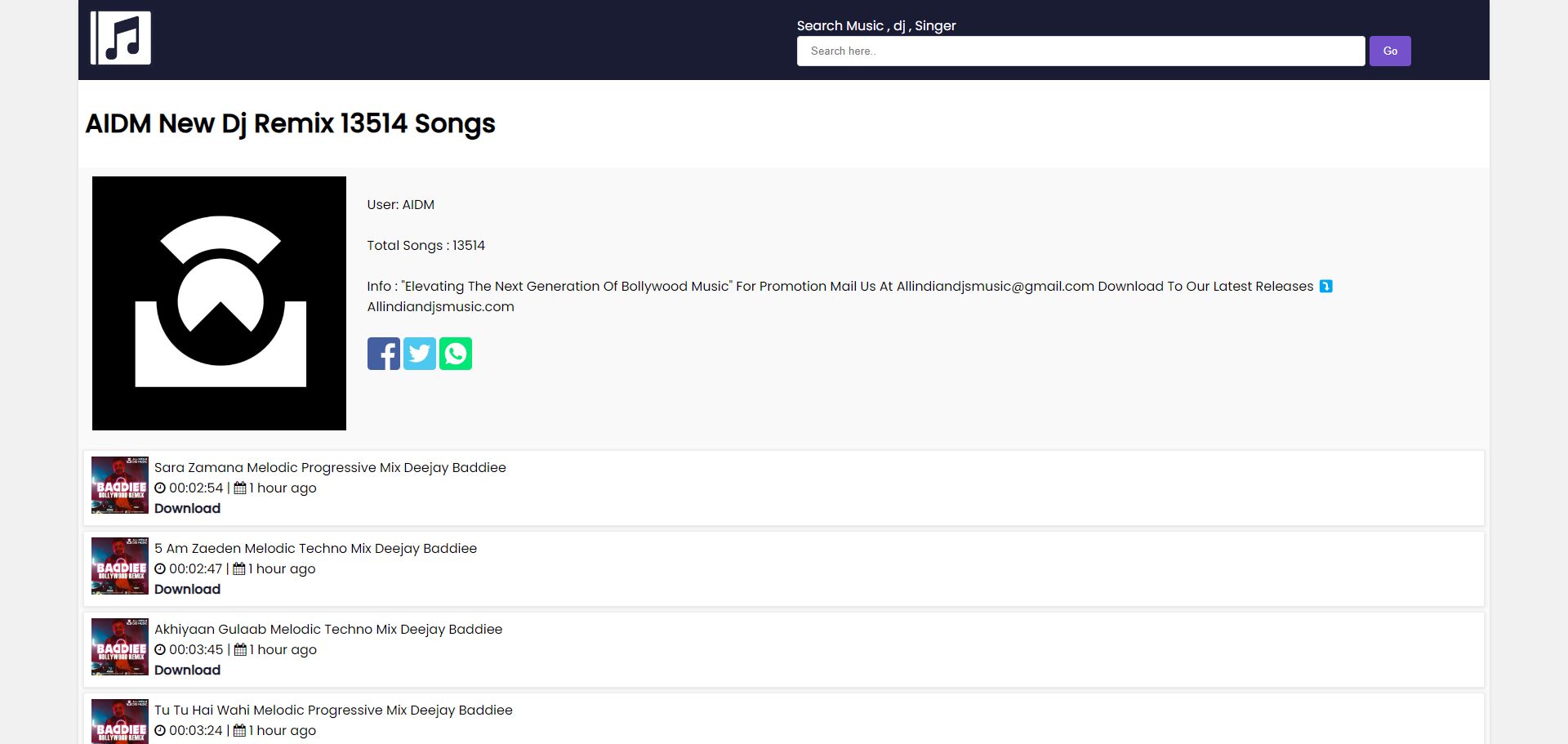
Task: Download 5 Am Zaeden Melodic Techno Mix
Action: [x=187, y=589]
